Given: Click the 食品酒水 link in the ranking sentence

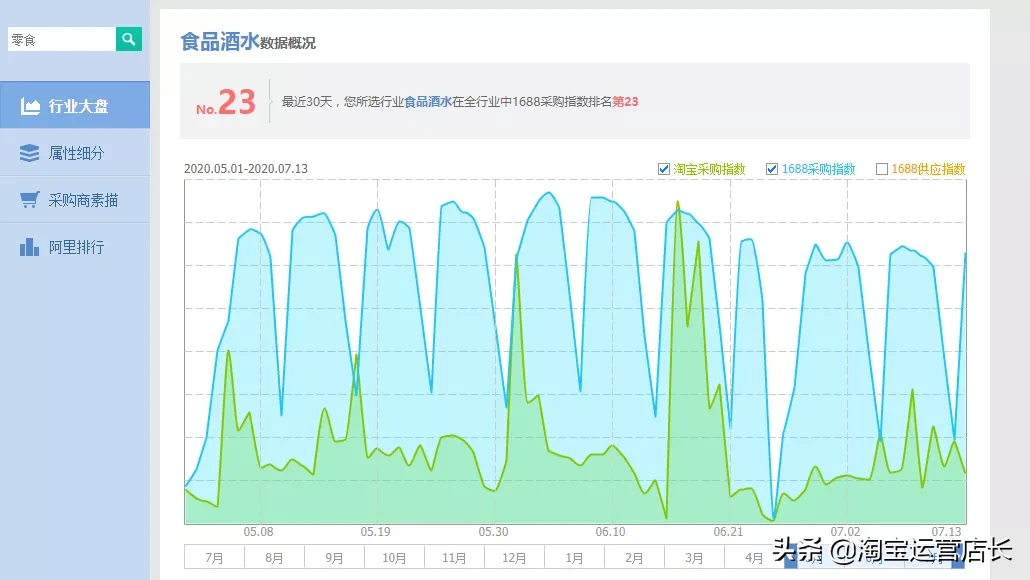Looking at the screenshot, I should click(428, 101).
